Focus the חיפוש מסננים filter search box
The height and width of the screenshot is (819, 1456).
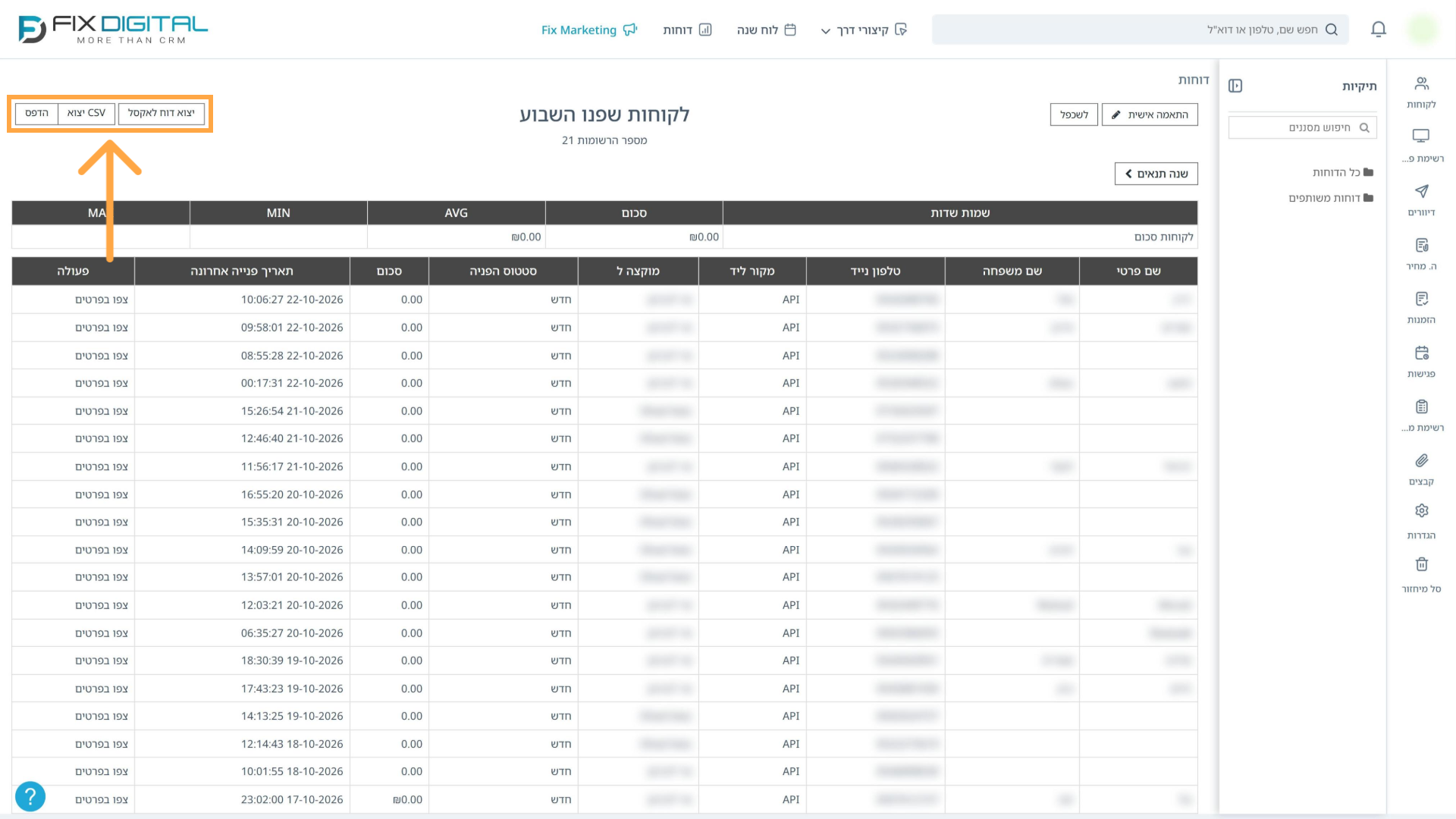pyautogui.click(x=1302, y=127)
